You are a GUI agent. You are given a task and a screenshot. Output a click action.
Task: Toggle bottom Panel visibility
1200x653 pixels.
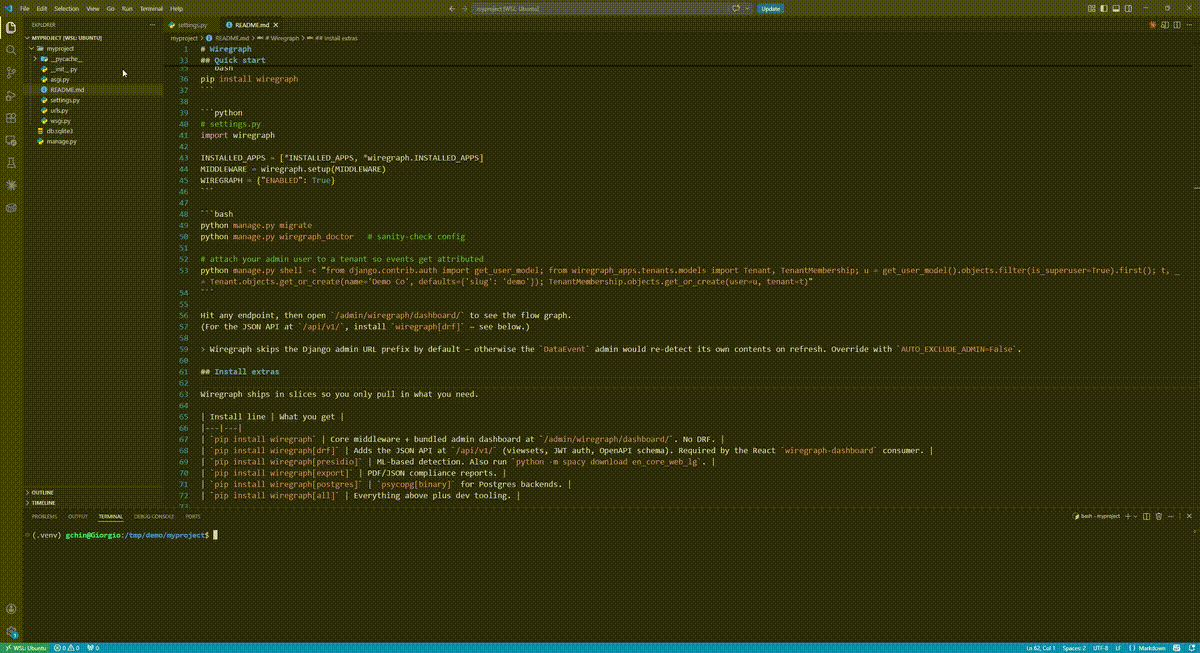[1116, 8]
